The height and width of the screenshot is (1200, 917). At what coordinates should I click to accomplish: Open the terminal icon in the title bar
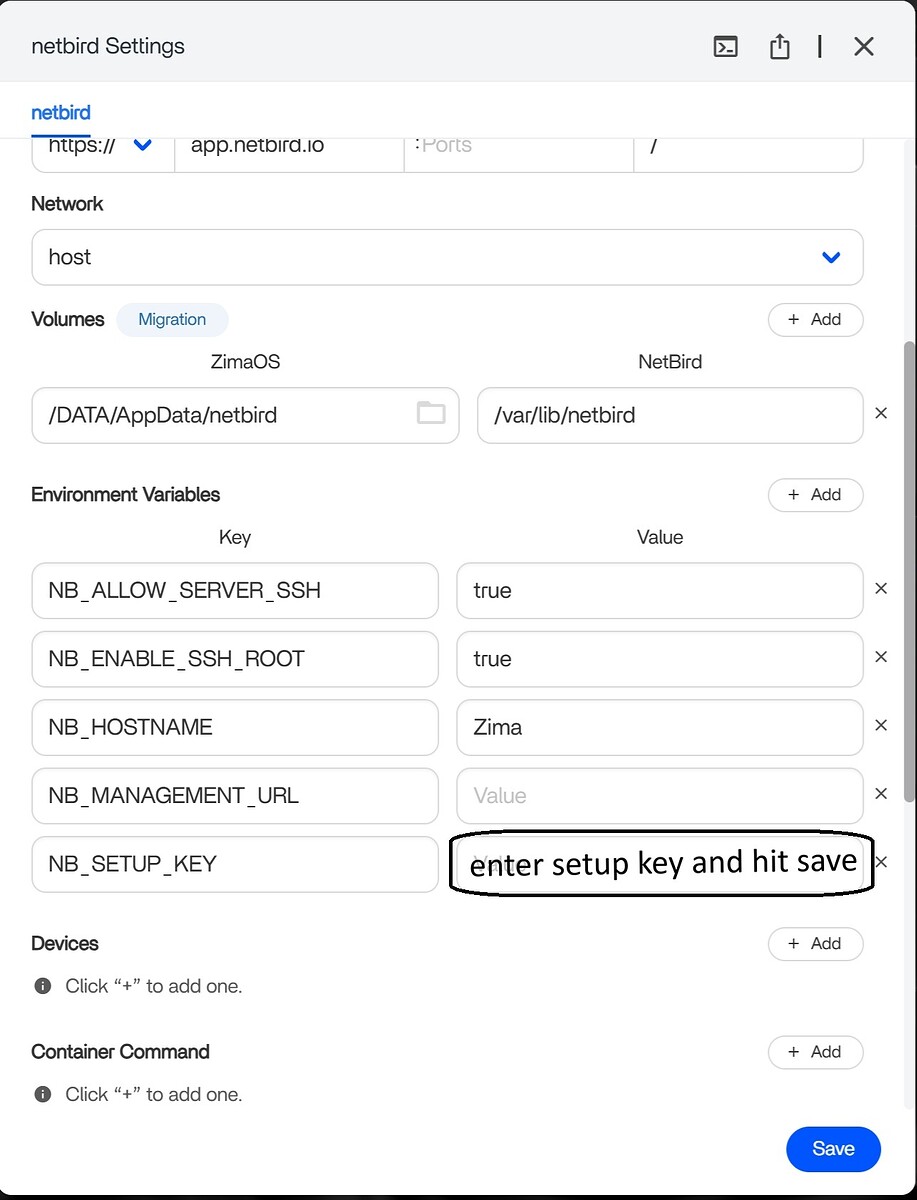coord(725,46)
